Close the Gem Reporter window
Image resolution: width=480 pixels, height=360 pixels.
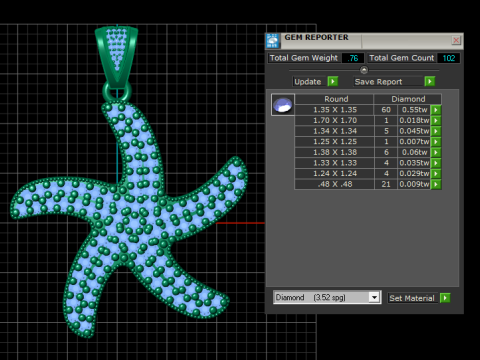pyautogui.click(x=456, y=40)
